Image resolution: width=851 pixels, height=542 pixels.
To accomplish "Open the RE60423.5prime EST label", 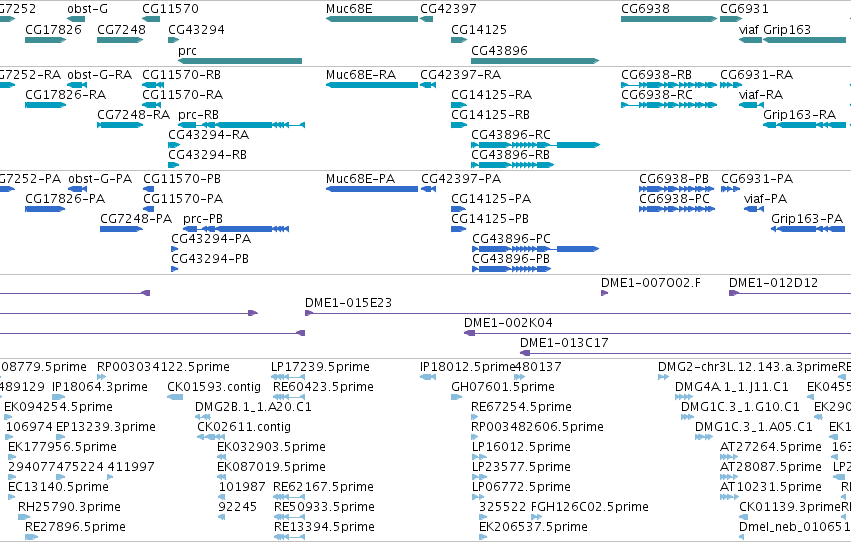I will [323, 387].
